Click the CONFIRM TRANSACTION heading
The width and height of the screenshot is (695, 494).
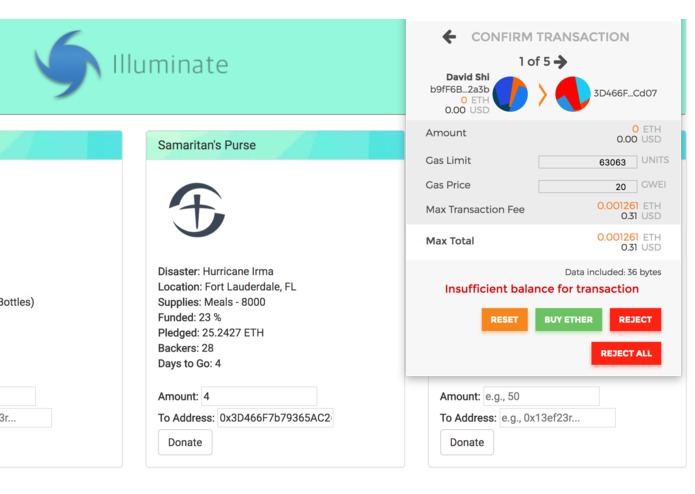(x=550, y=37)
